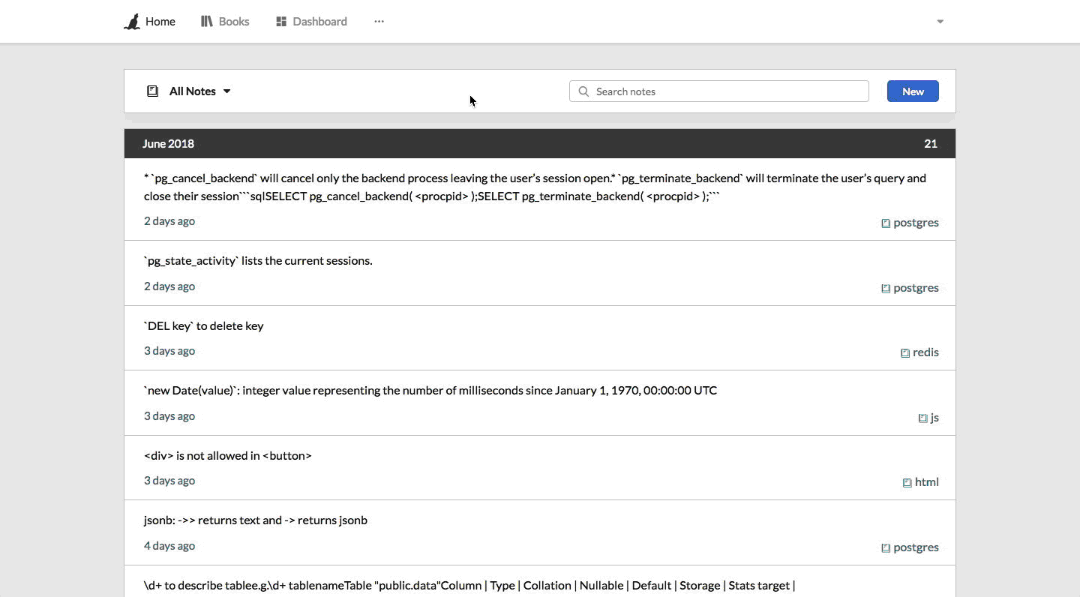Screen dimensions: 1080x597
Task: Expand the account dropdown caret at top right
Action: click(940, 21)
